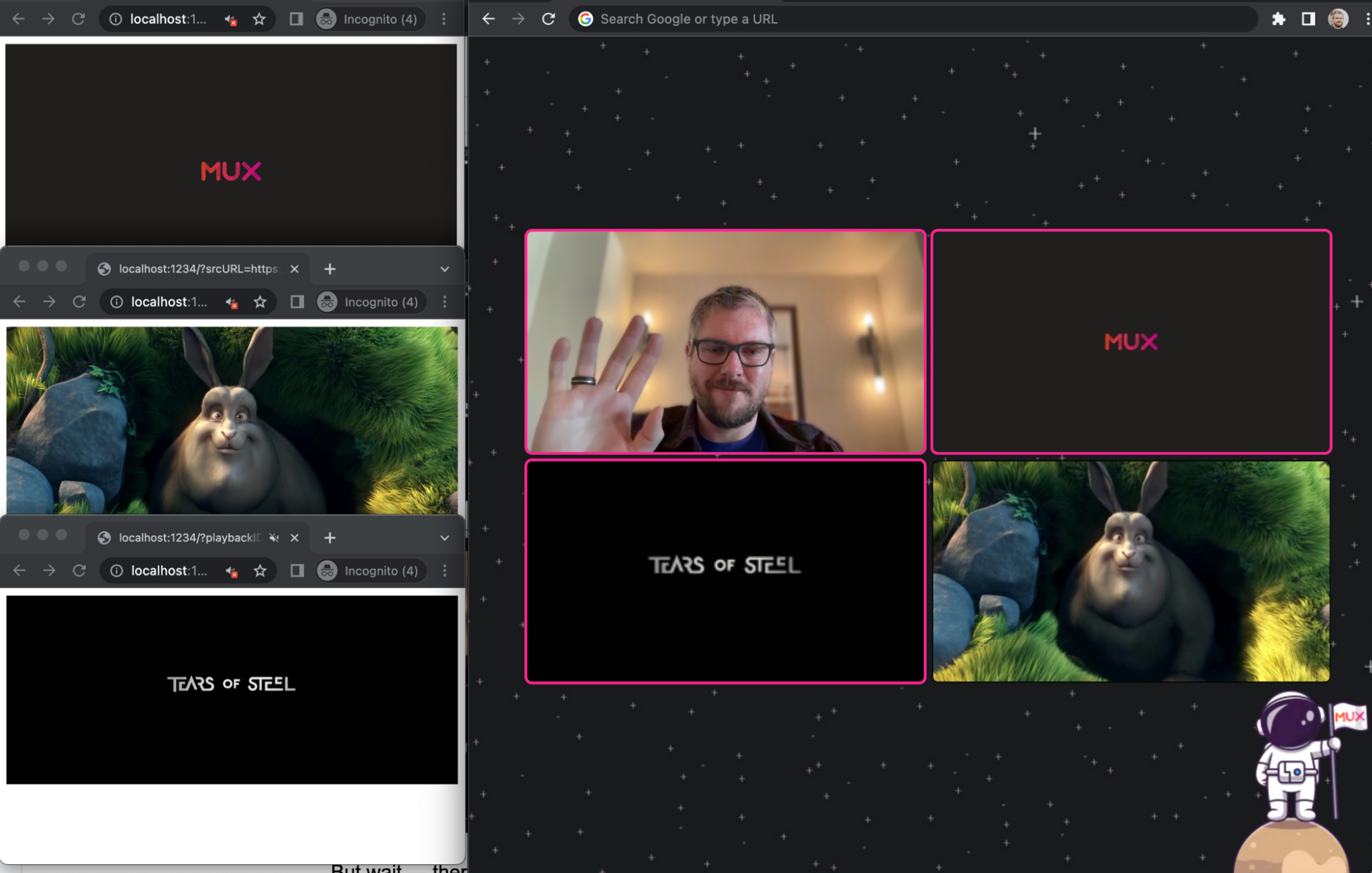The height and width of the screenshot is (873, 1372).
Task: Open a new tab in the srcURL window
Action: tap(330, 268)
